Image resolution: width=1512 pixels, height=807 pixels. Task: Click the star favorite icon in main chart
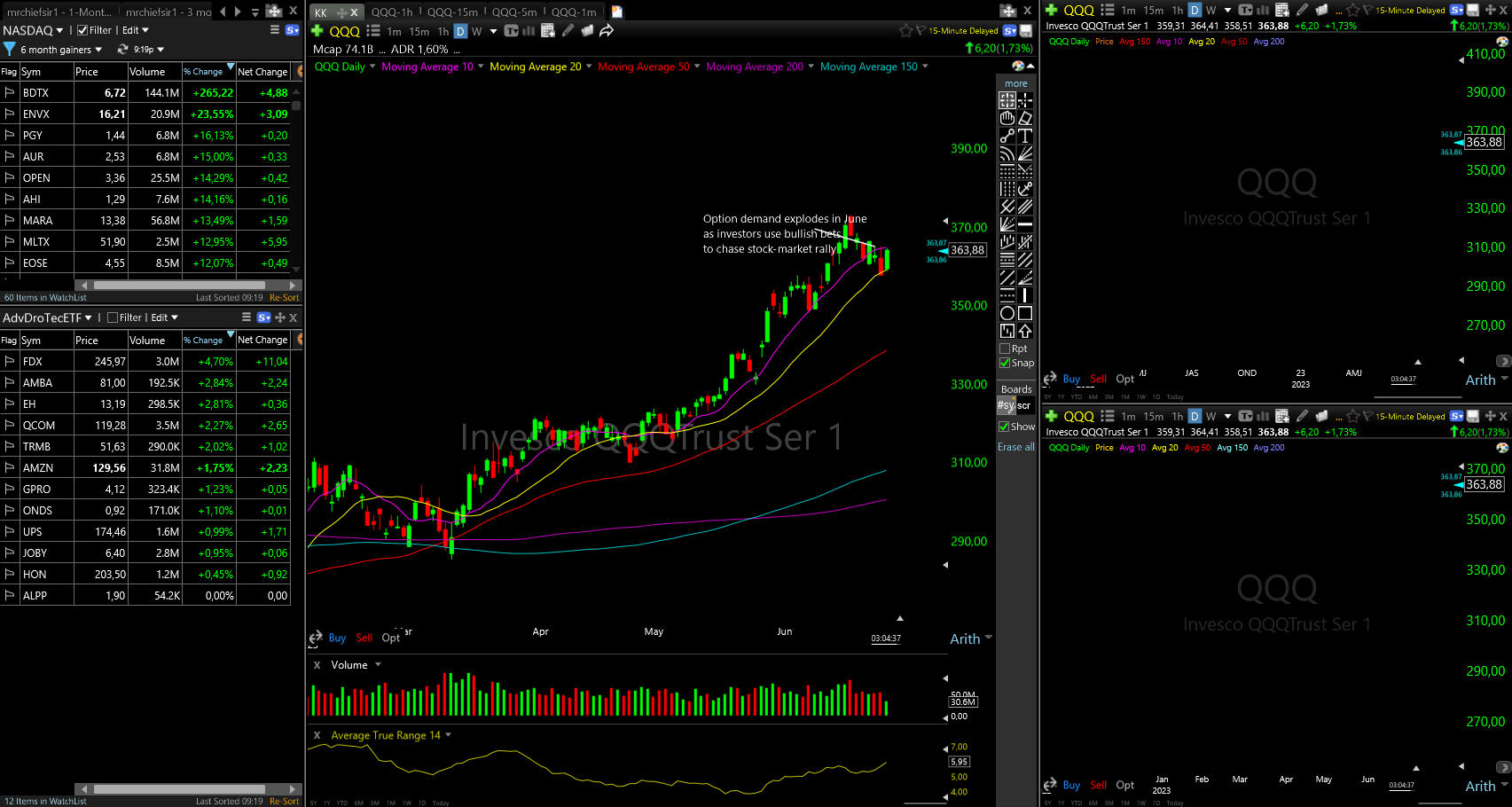tap(905, 31)
